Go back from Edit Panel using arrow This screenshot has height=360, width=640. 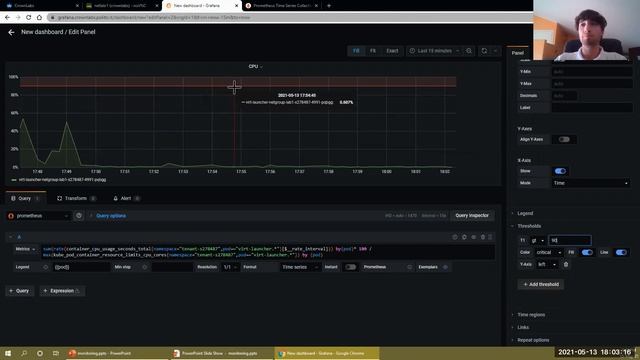11,32
